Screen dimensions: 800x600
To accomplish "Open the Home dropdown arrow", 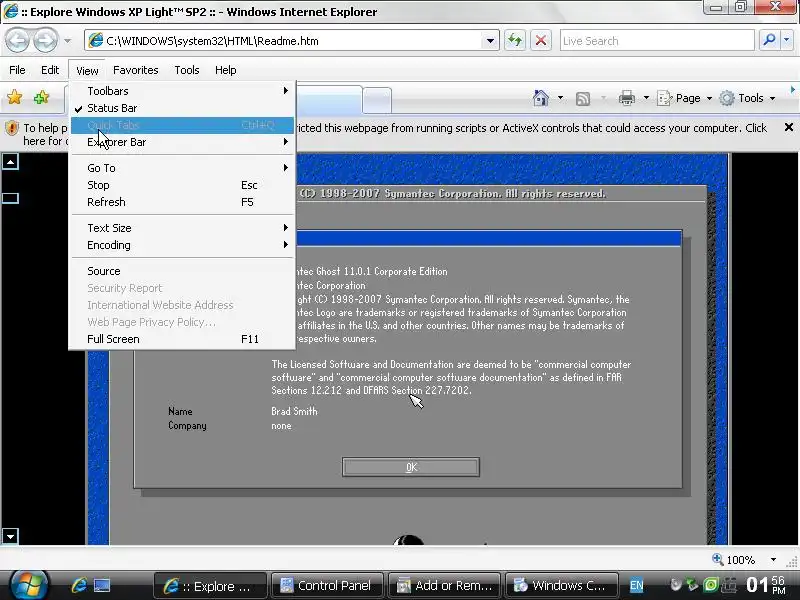I will pos(560,97).
